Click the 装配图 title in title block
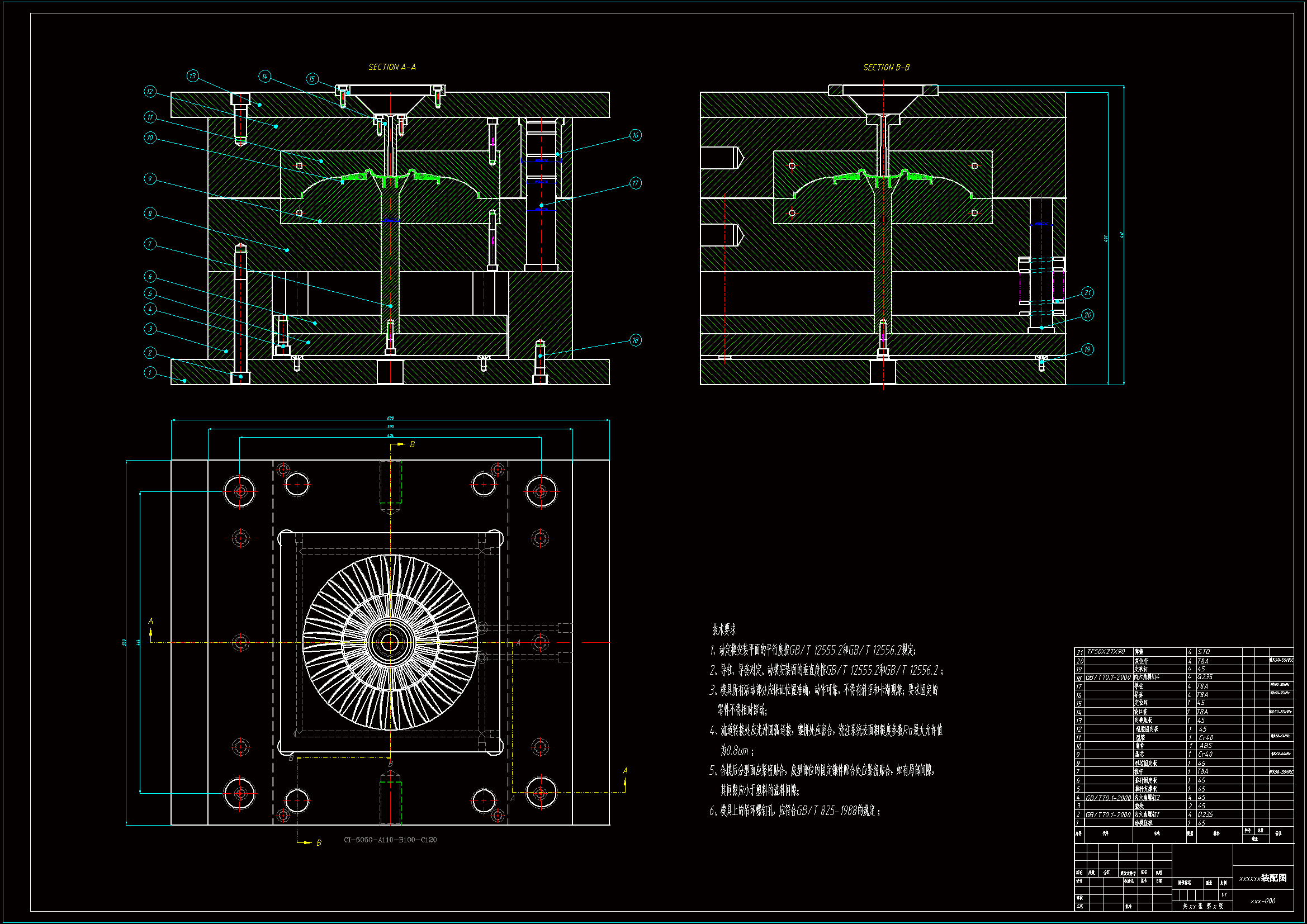The height and width of the screenshot is (924, 1307). [x=1273, y=879]
